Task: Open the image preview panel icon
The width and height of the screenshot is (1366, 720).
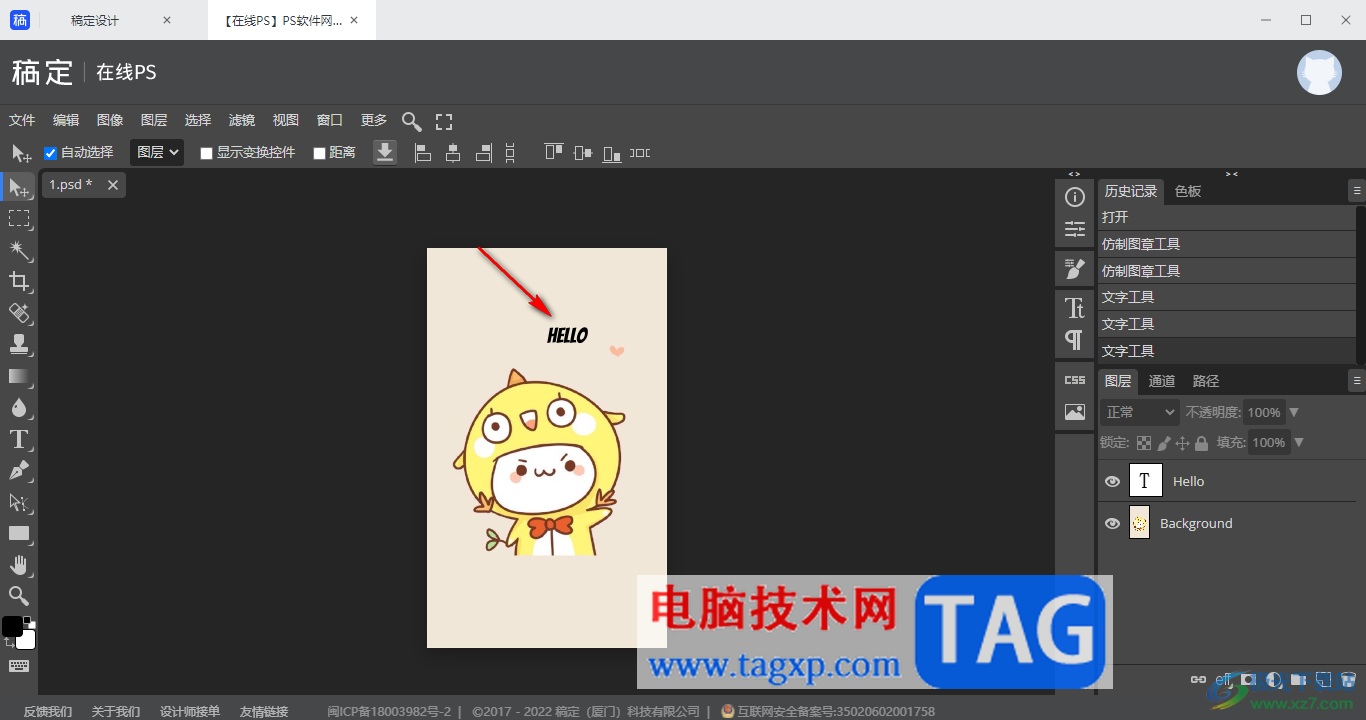Action: pos(1075,411)
